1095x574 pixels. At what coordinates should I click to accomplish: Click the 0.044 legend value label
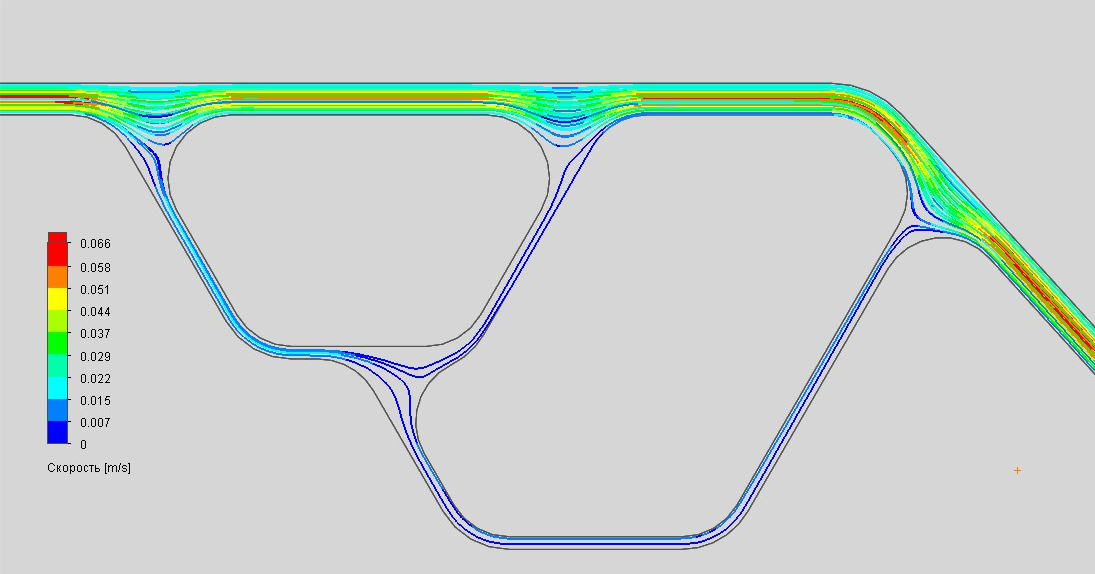[95, 312]
